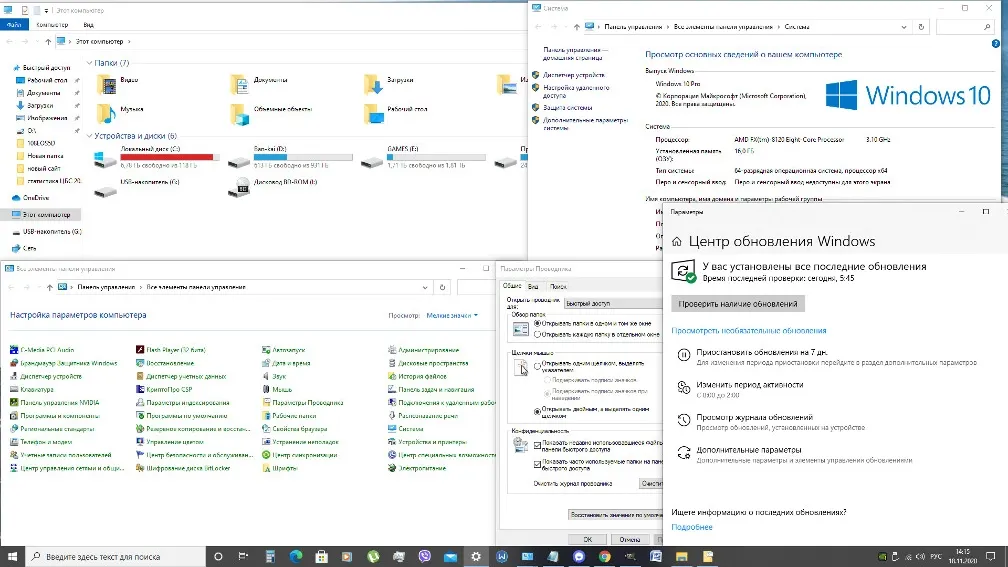Open Компьютер ribbon tab
Screen dimensions: 1008x567
pos(52,25)
